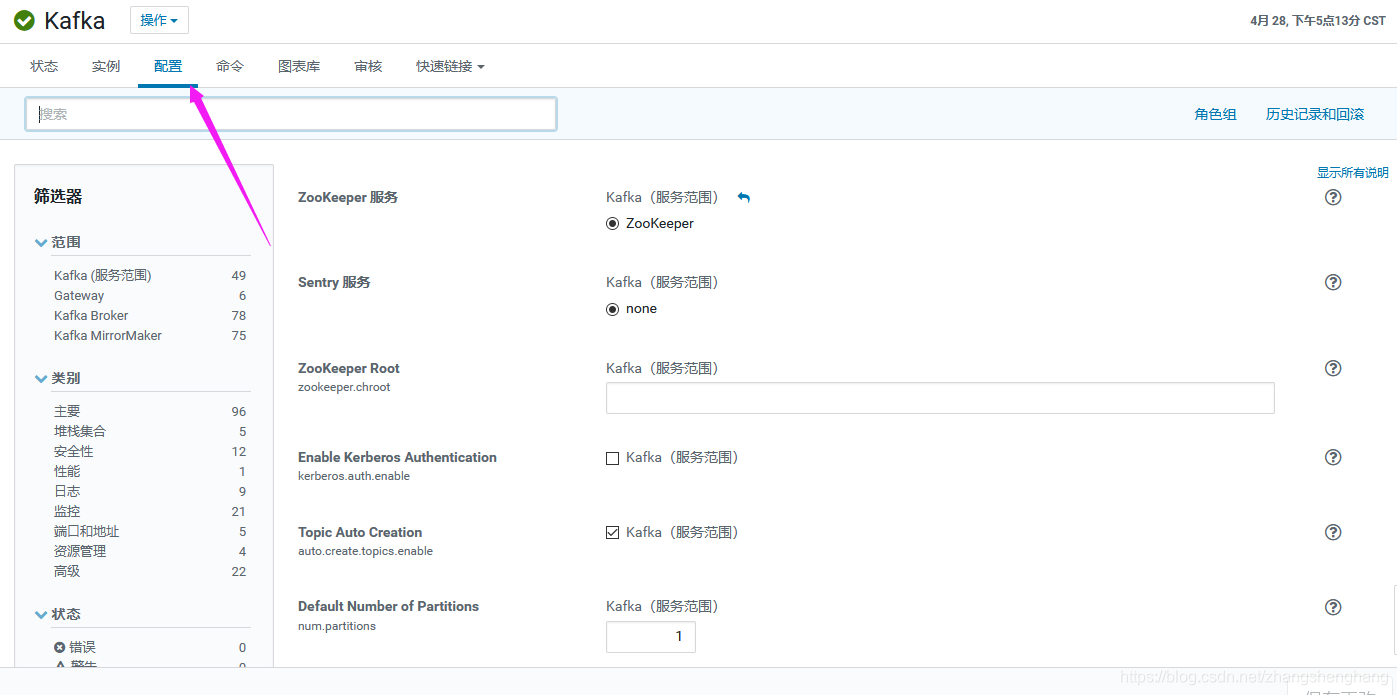This screenshot has height=695, width=1397.
Task: Click help icon for Sentry 服务
Action: click(1333, 282)
